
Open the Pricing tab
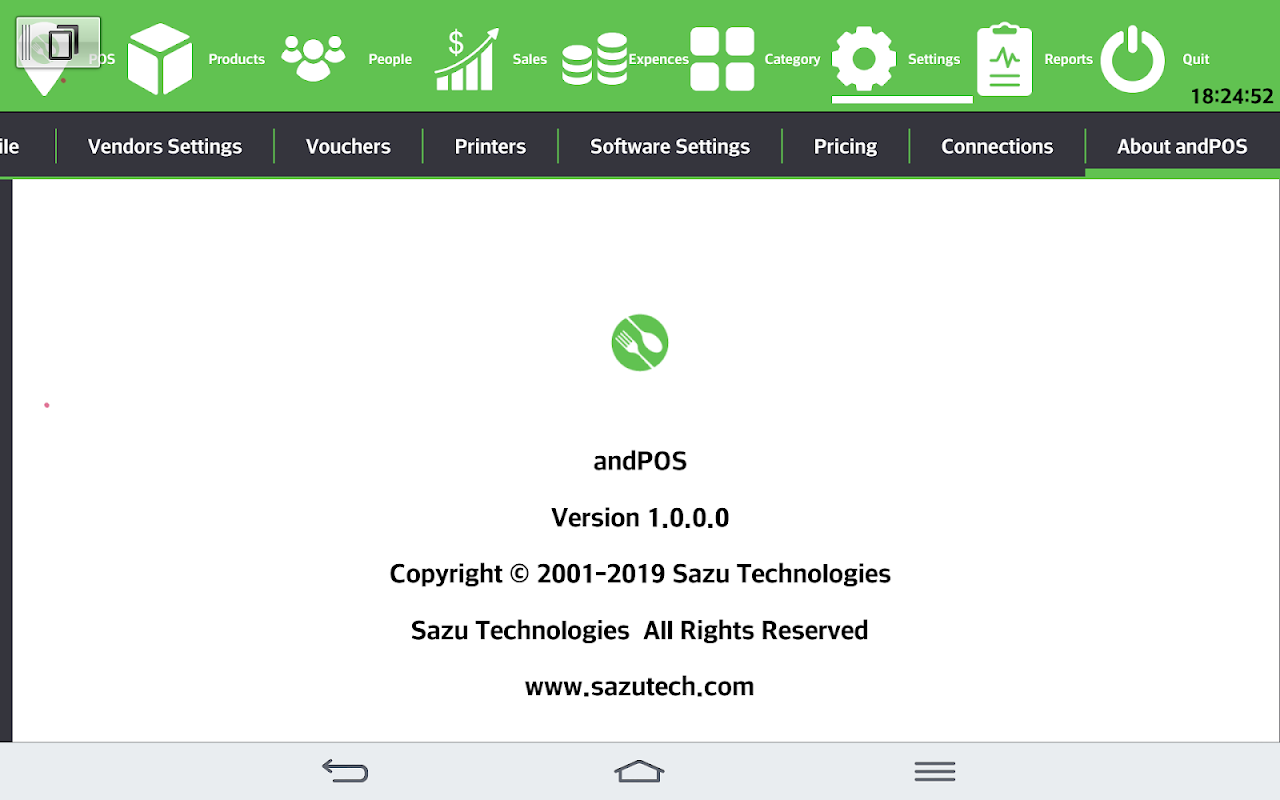845,146
